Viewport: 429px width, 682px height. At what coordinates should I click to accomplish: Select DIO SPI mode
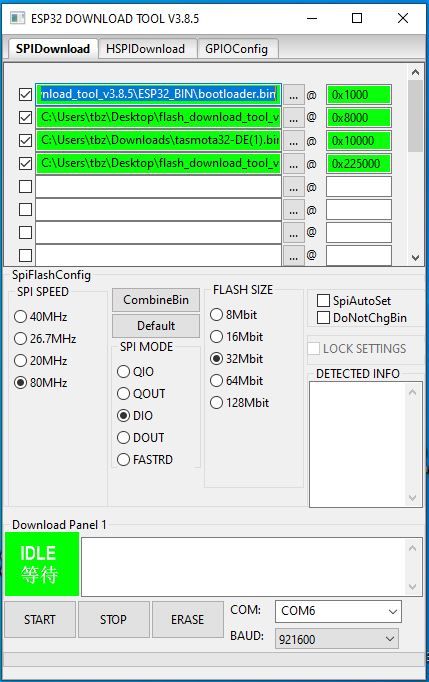tap(135, 415)
